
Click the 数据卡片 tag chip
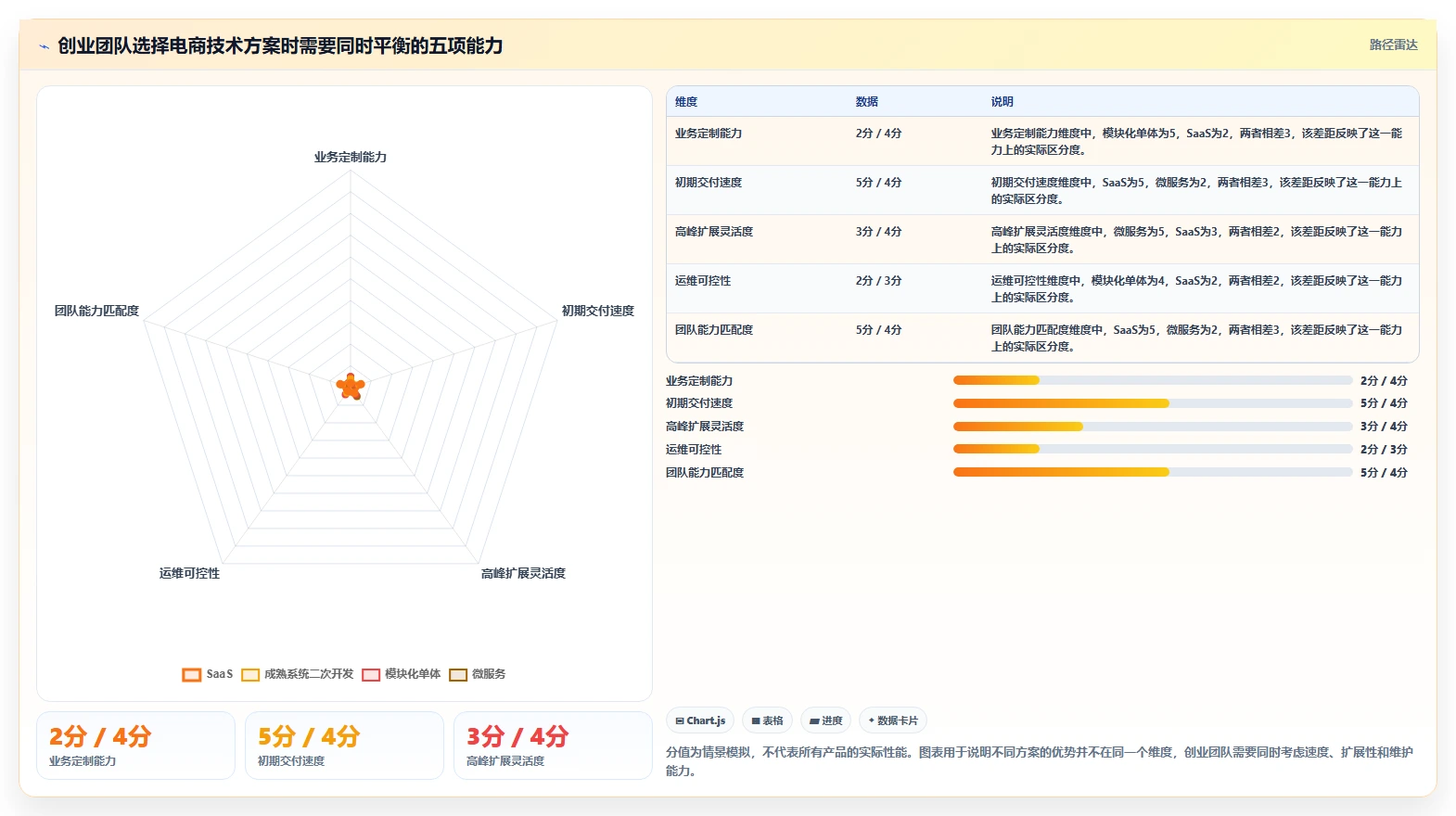pos(893,720)
